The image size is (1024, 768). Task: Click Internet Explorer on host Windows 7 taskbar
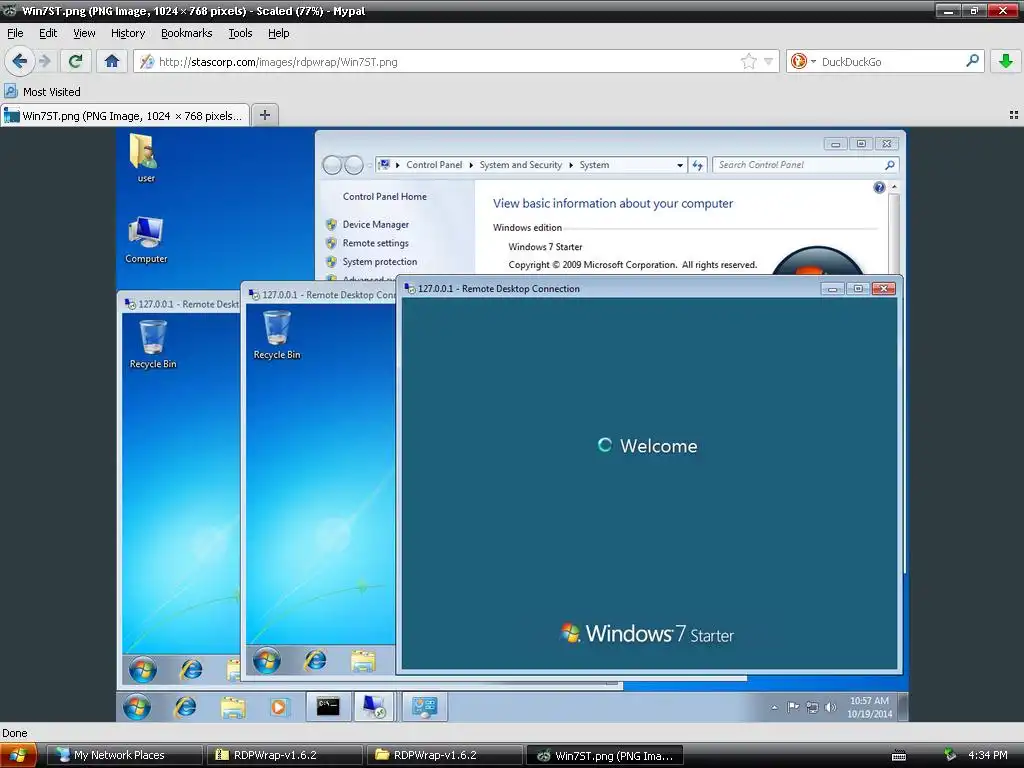[x=185, y=707]
